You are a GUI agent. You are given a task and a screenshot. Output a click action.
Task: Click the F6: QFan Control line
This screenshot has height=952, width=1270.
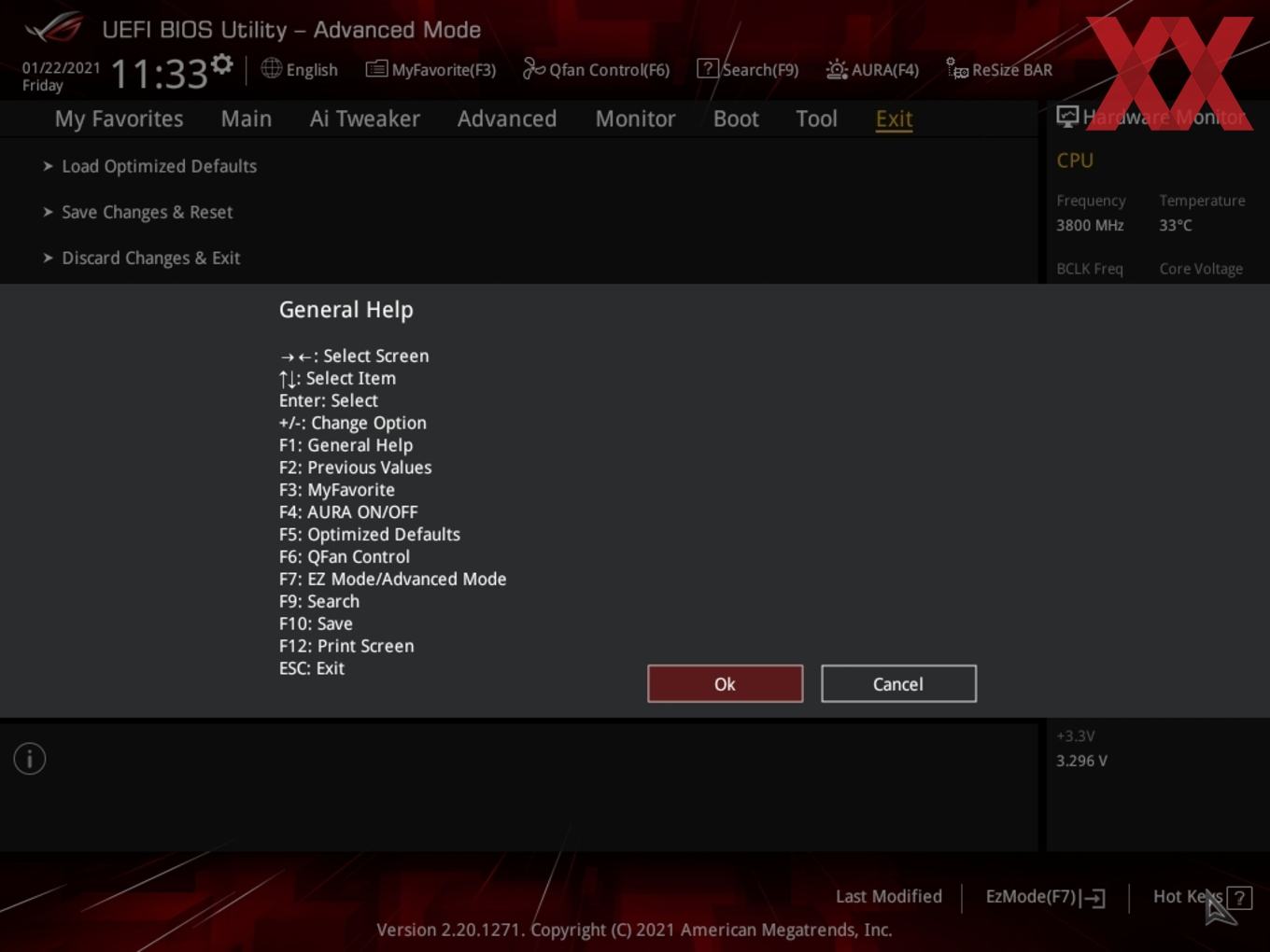pyautogui.click(x=344, y=556)
